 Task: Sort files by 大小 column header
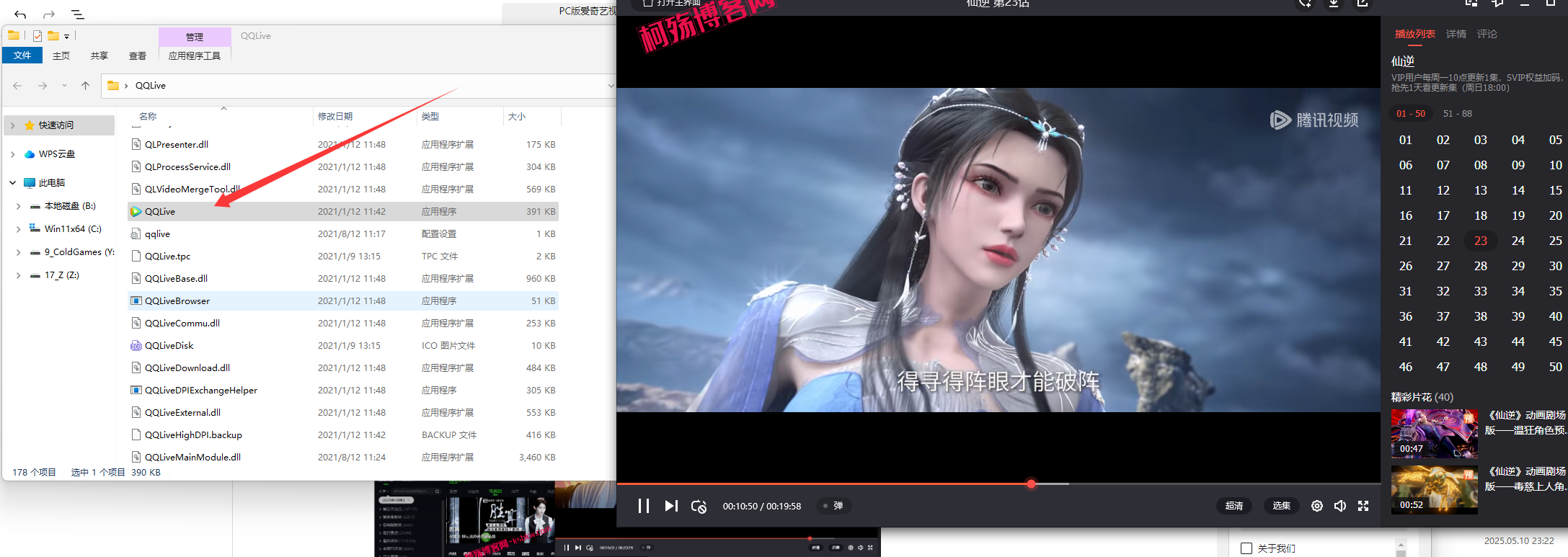(x=517, y=116)
